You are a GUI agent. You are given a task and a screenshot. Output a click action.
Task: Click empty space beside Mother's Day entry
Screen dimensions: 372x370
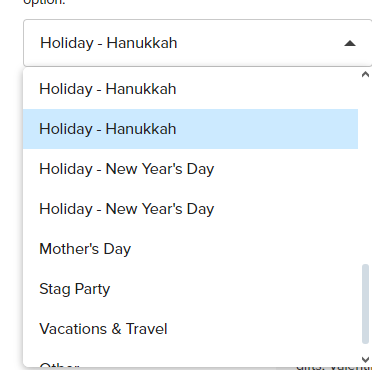coord(243,249)
